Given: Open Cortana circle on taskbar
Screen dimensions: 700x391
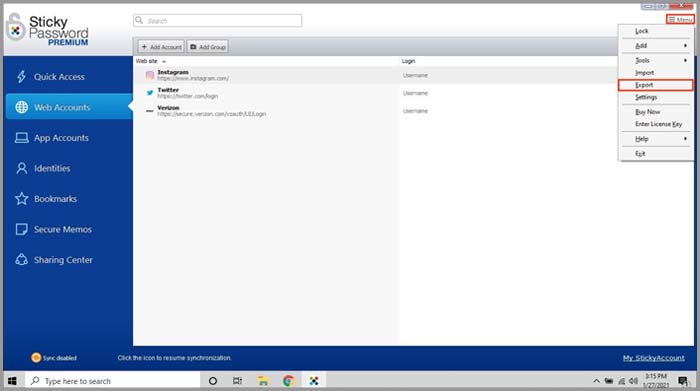Looking at the screenshot, I should click(213, 381).
